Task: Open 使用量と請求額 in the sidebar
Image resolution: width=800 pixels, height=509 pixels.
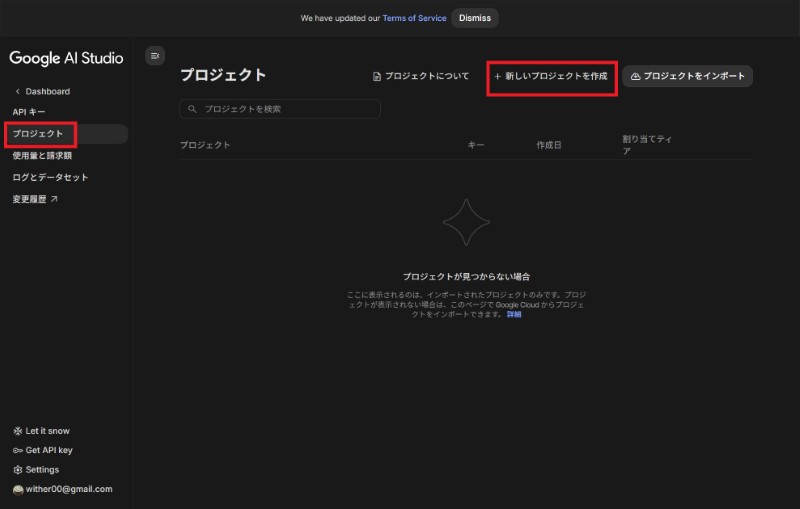Action: (42, 156)
